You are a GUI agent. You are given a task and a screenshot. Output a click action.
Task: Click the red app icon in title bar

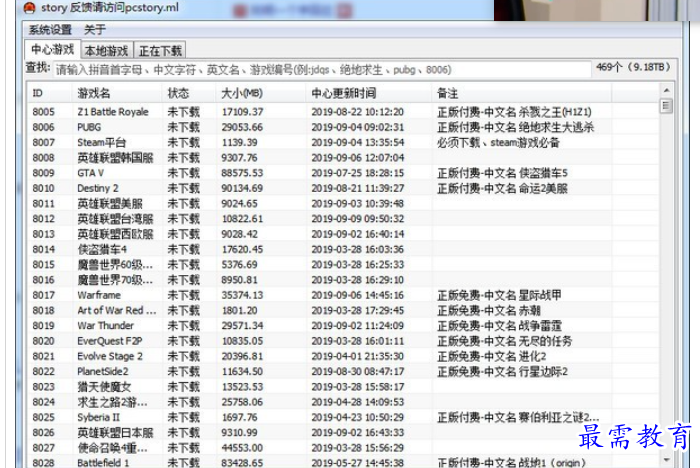pyautogui.click(x=30, y=8)
